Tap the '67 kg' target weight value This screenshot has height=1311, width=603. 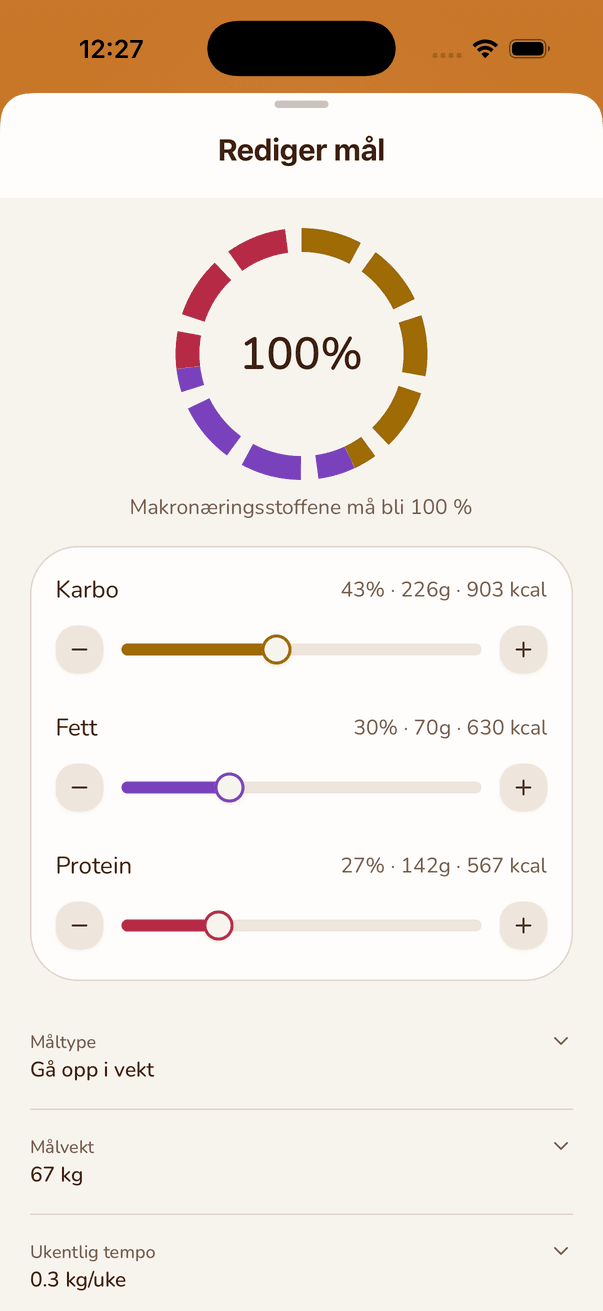(x=57, y=1175)
